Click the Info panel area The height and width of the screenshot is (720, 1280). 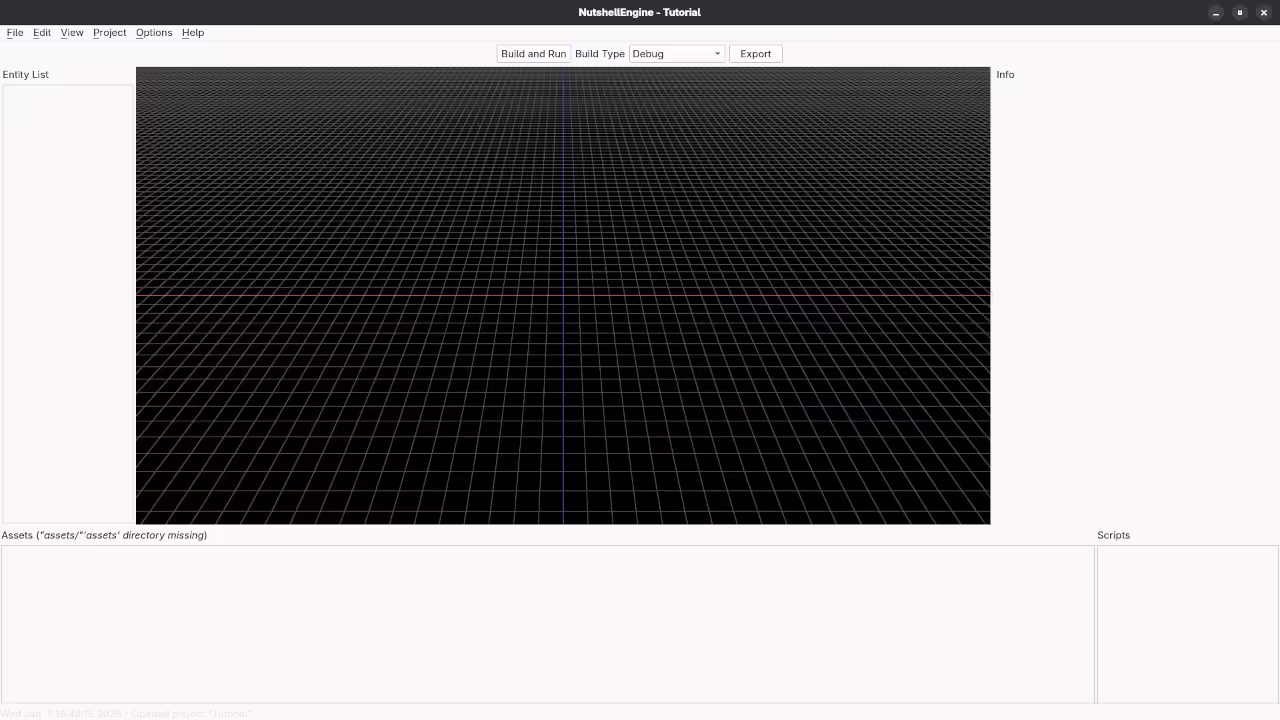[1135, 300]
